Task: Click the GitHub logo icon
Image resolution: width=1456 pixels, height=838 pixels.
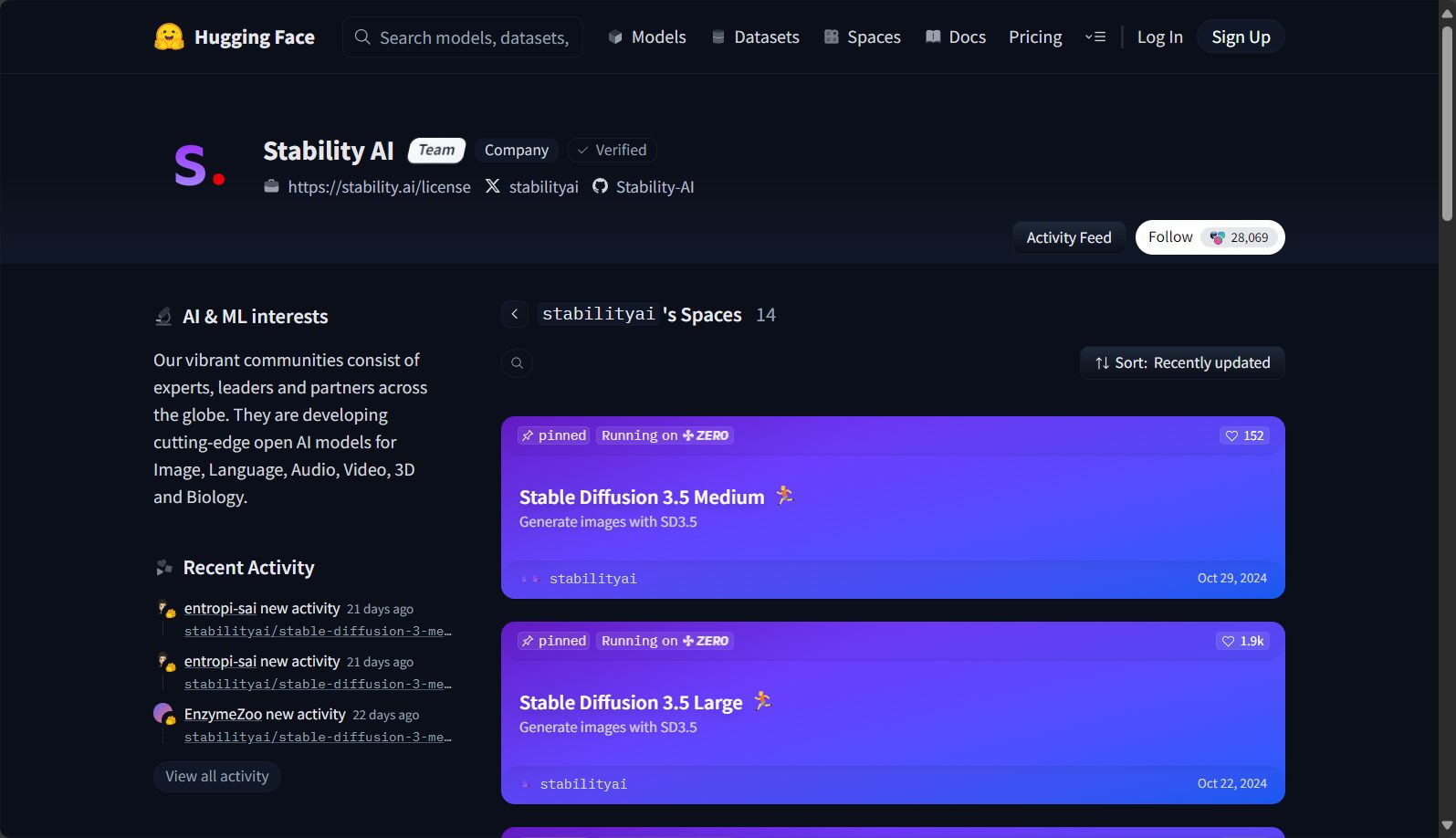Action: pyautogui.click(x=600, y=186)
